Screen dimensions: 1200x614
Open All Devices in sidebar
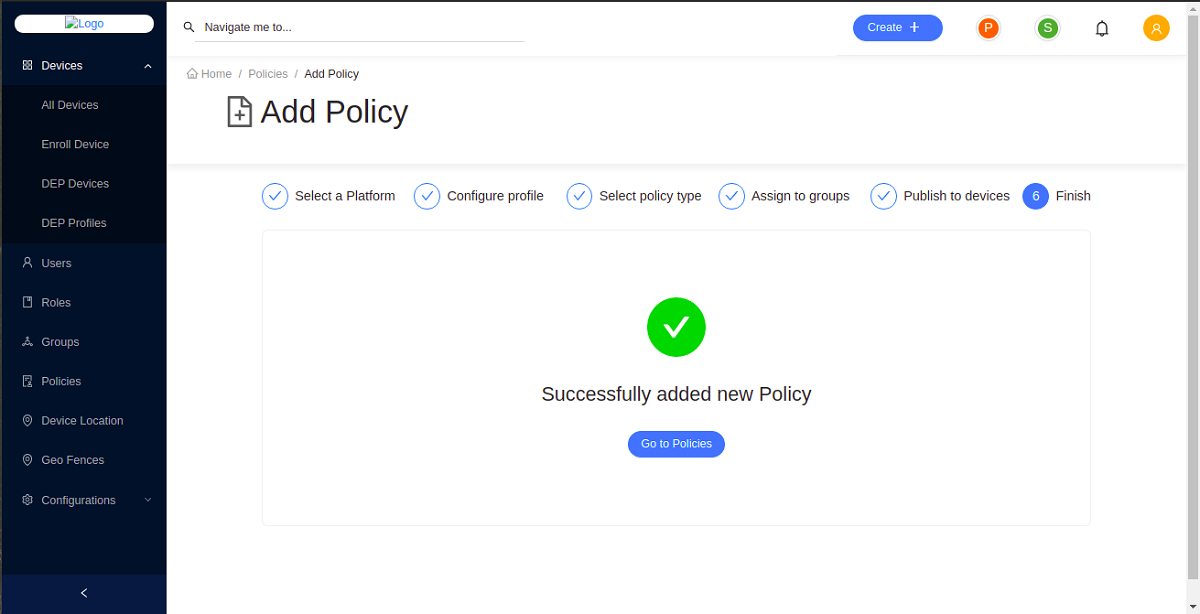pos(70,105)
